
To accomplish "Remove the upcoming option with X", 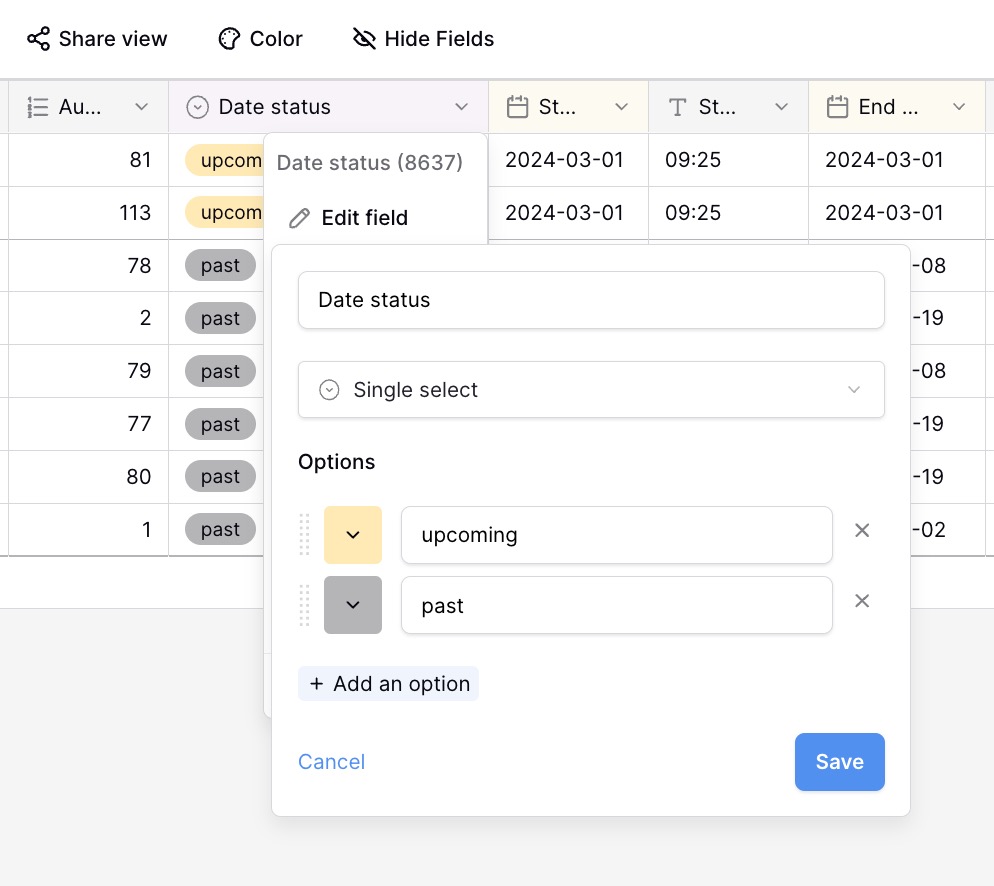I will 862,530.
